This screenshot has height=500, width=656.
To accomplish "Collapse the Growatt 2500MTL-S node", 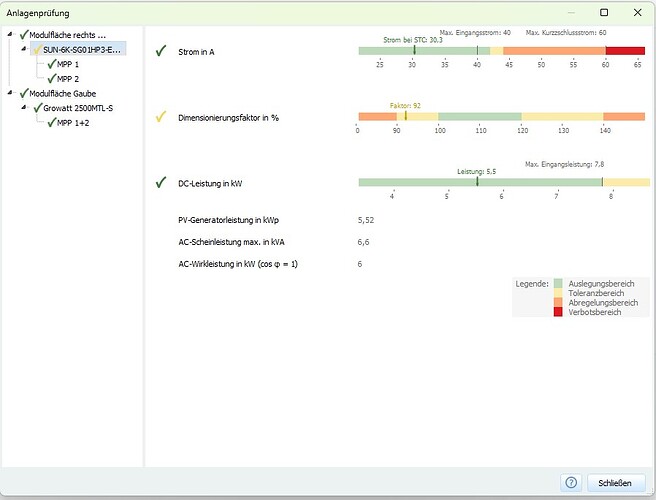I will [x=24, y=108].
